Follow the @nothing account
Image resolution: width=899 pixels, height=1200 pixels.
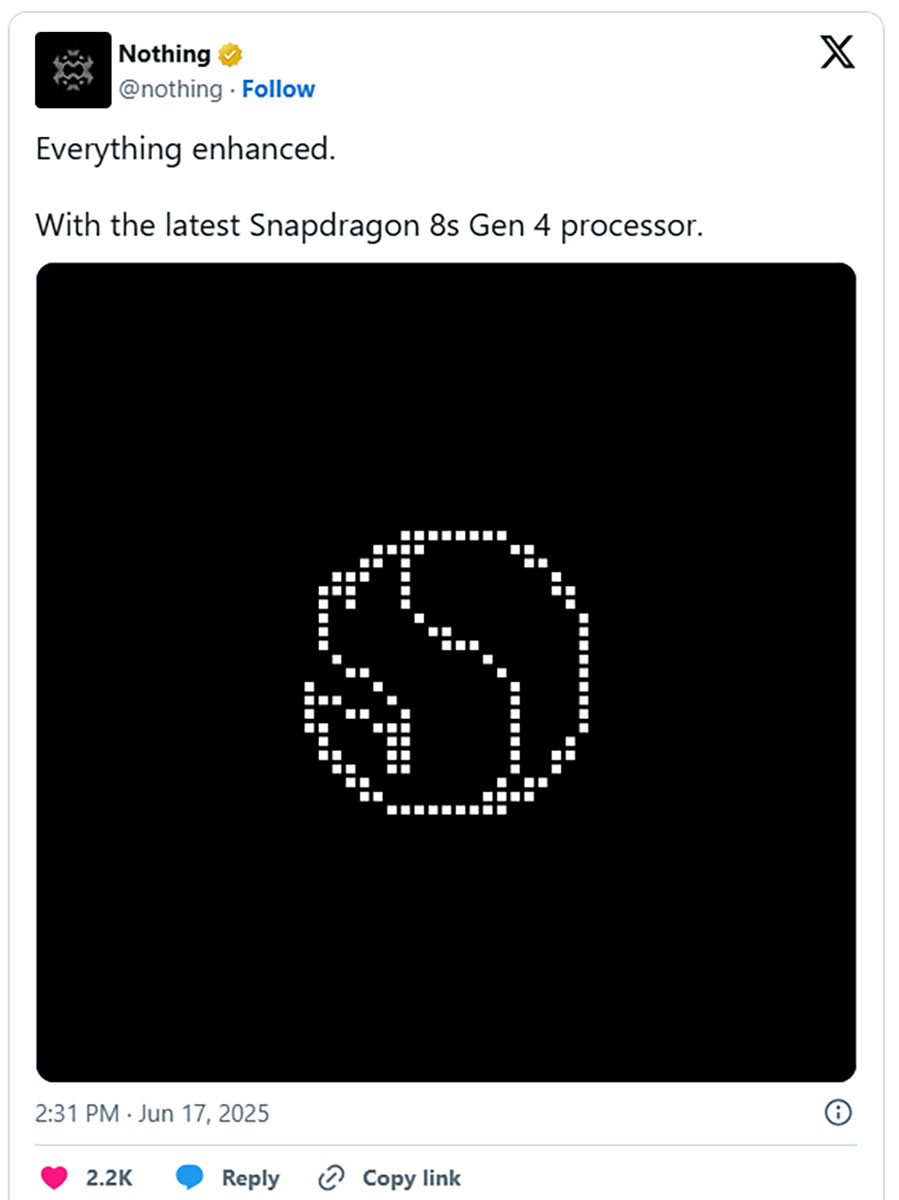pyautogui.click(x=278, y=89)
